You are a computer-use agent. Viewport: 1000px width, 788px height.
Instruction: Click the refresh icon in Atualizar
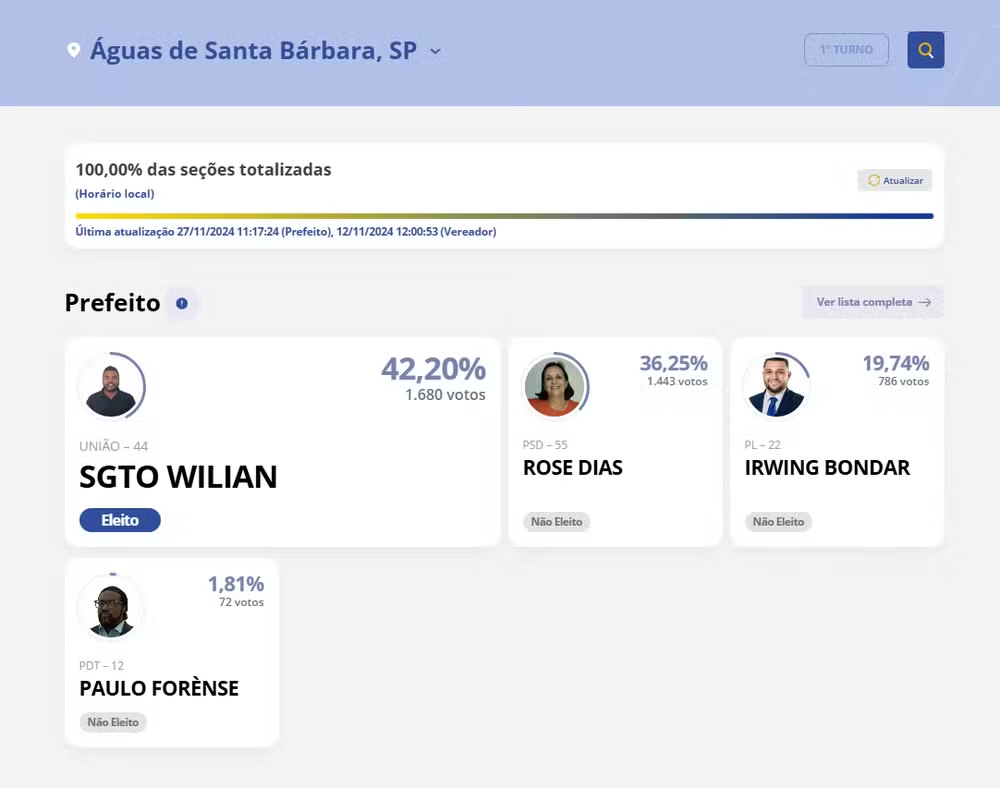(x=873, y=181)
